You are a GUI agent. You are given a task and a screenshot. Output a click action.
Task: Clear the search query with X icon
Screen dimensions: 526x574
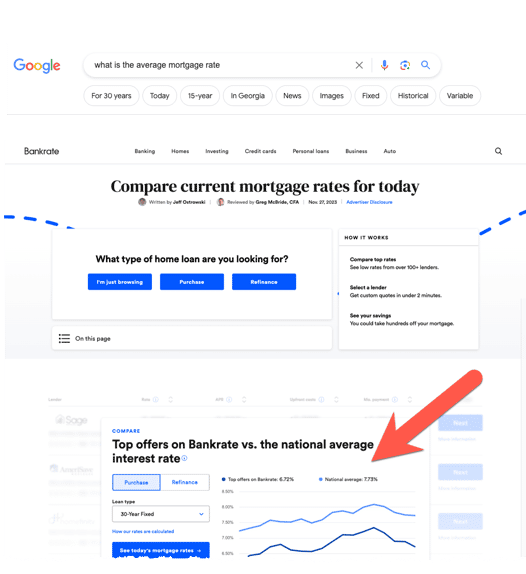click(359, 65)
